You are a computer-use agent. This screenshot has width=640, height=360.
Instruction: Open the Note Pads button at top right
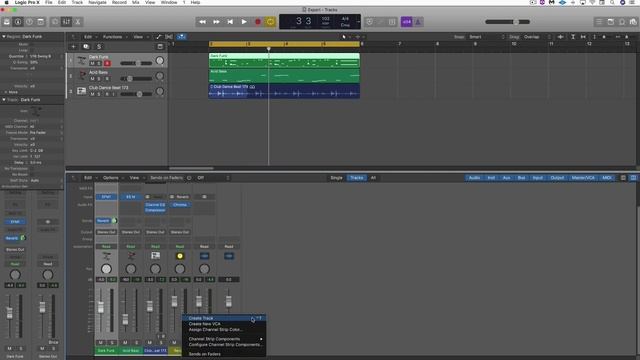point(611,22)
